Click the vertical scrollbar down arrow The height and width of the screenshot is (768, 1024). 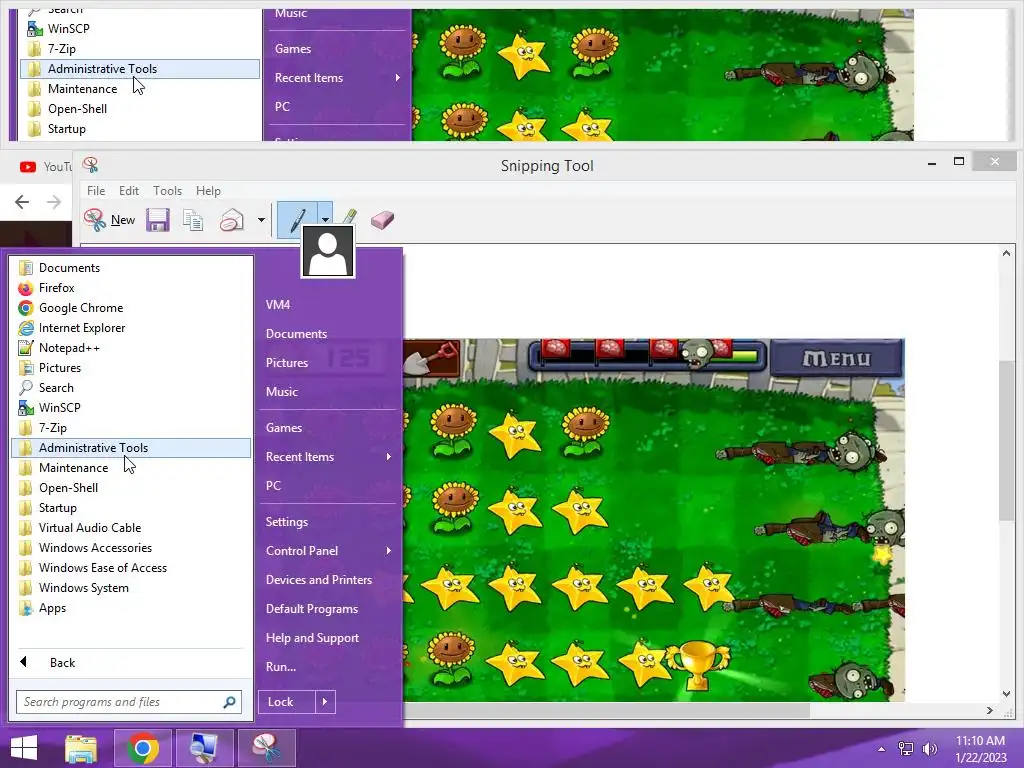tap(1006, 694)
